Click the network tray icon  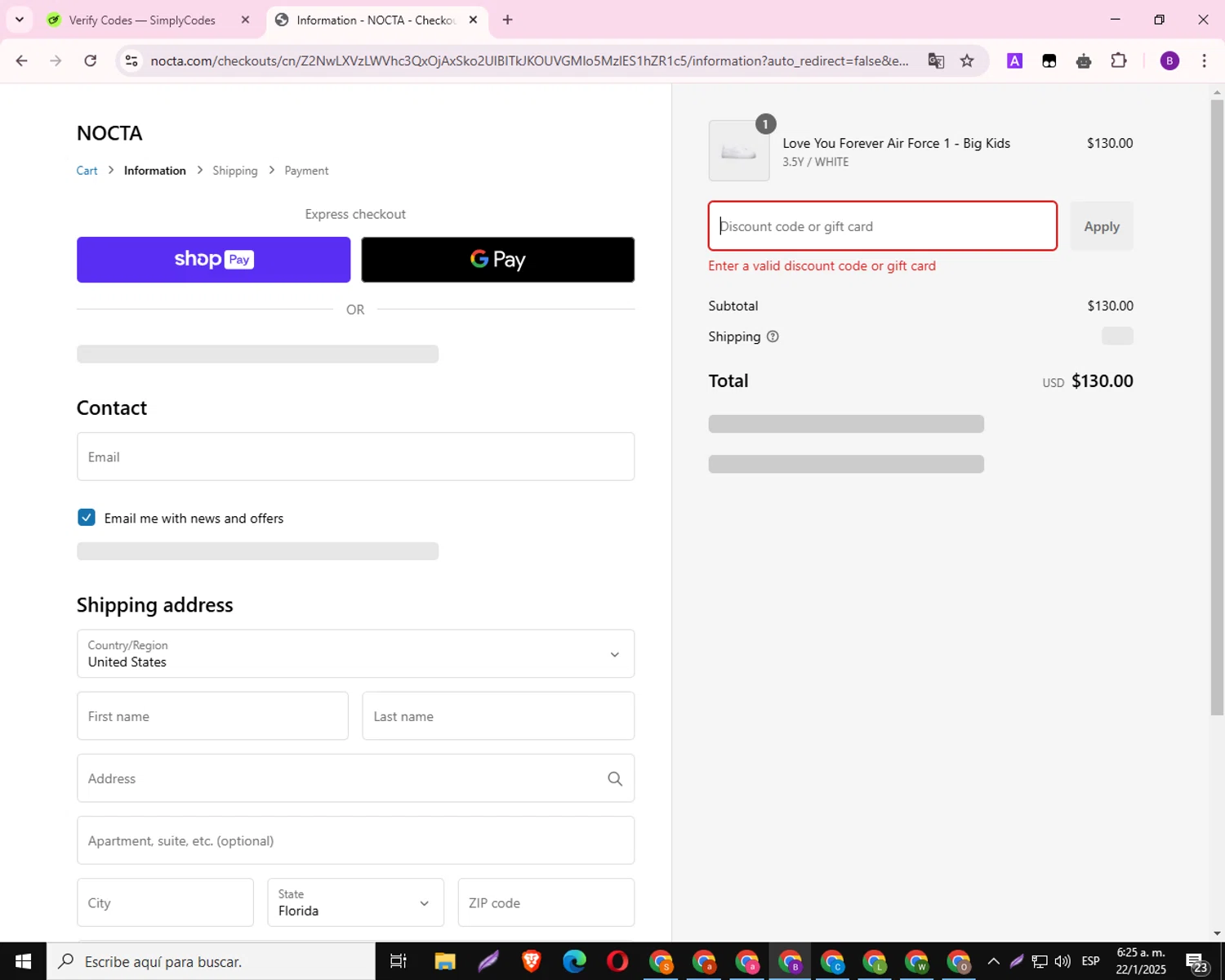point(1040,961)
